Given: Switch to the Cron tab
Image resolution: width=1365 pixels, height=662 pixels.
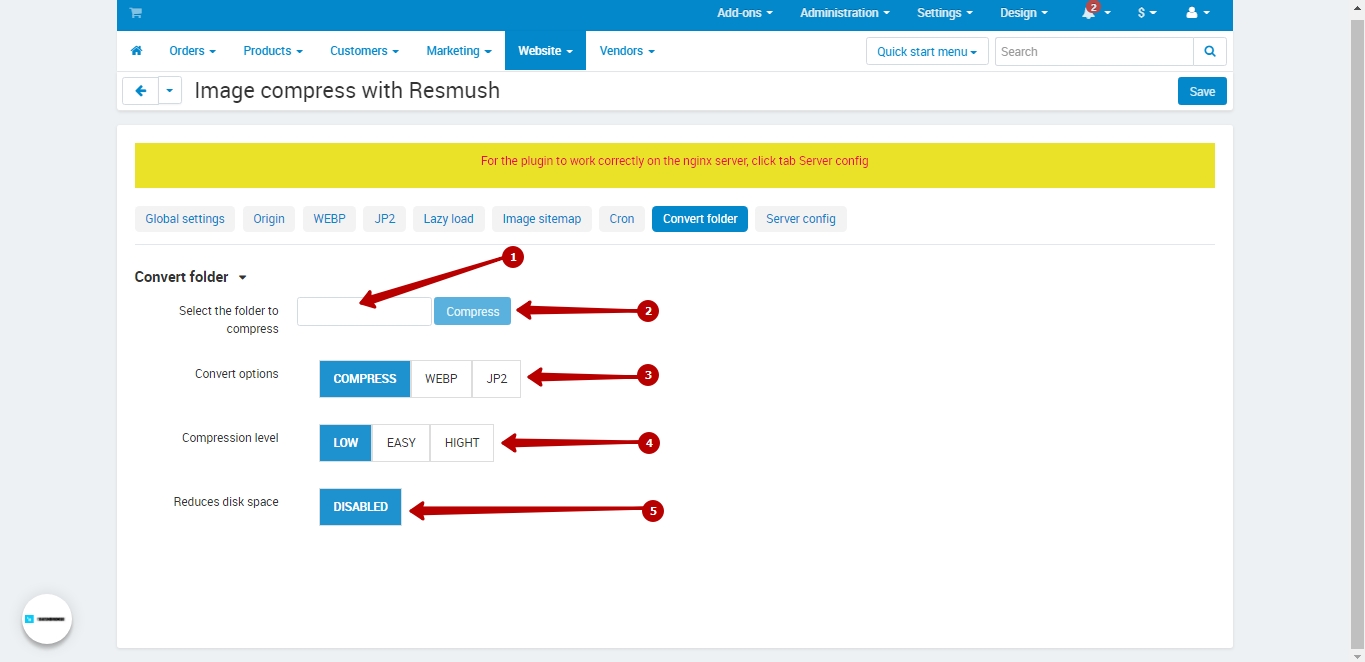Looking at the screenshot, I should click(622, 219).
